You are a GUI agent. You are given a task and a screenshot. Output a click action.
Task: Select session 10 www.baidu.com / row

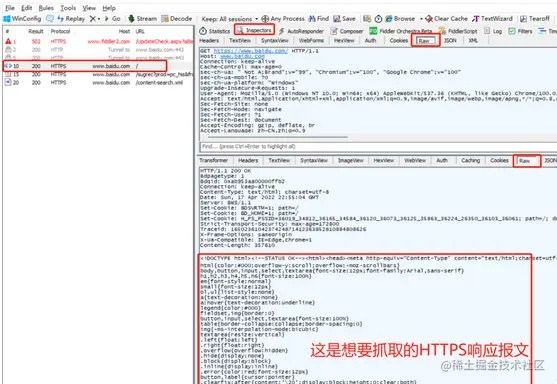point(98,66)
